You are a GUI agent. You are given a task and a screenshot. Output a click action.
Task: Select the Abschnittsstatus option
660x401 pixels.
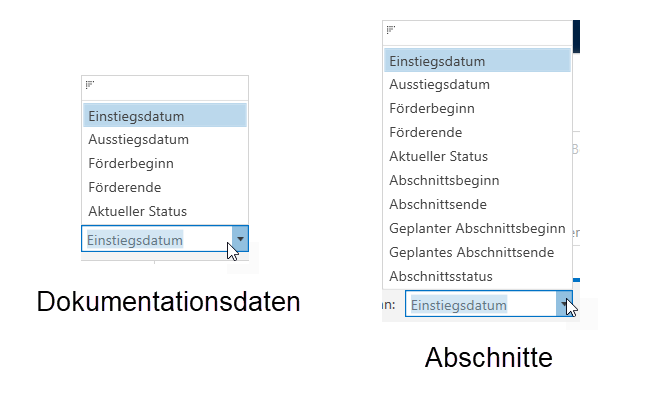[441, 276]
